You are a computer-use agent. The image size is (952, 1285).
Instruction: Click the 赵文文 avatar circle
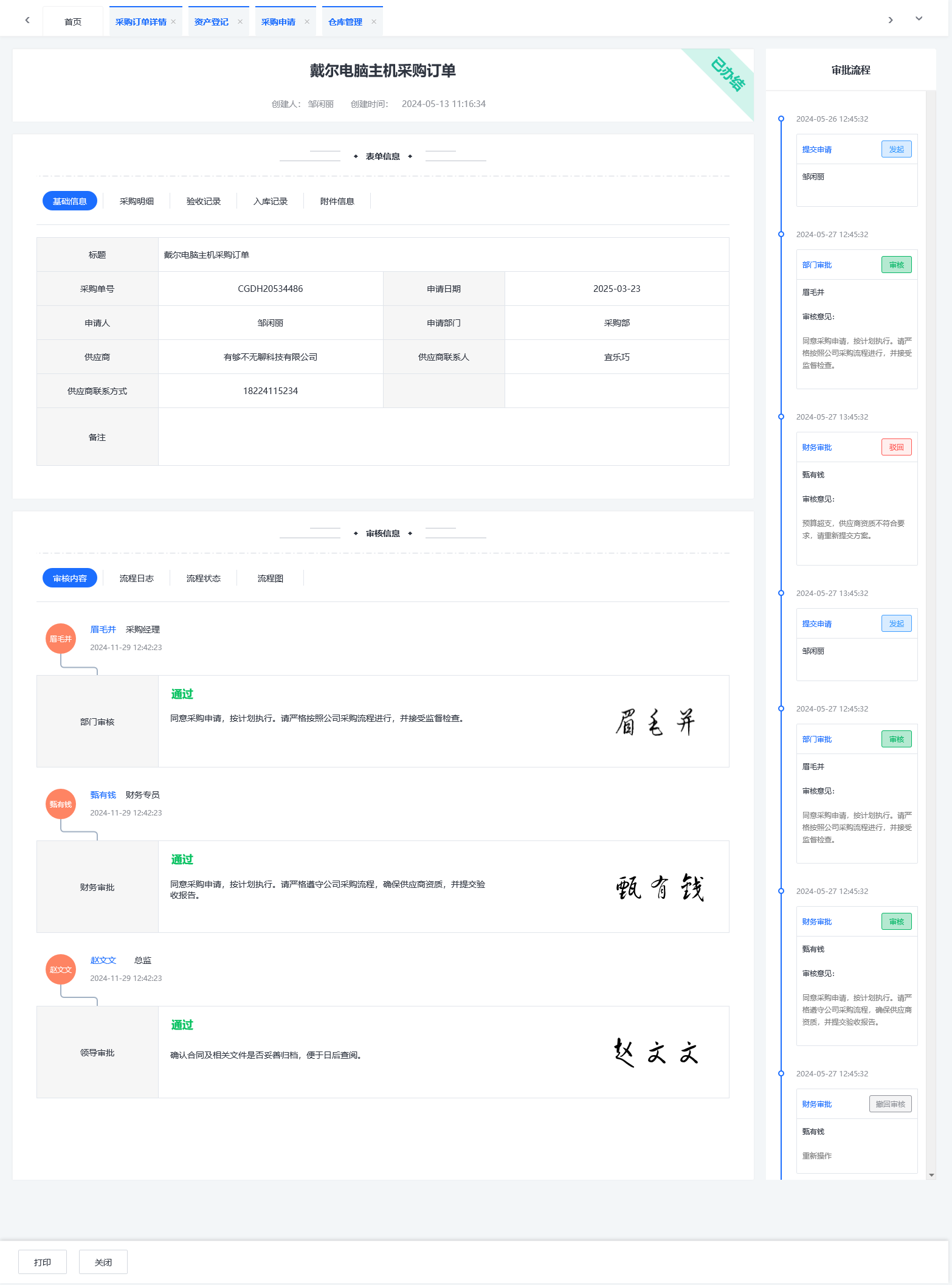tap(61, 969)
